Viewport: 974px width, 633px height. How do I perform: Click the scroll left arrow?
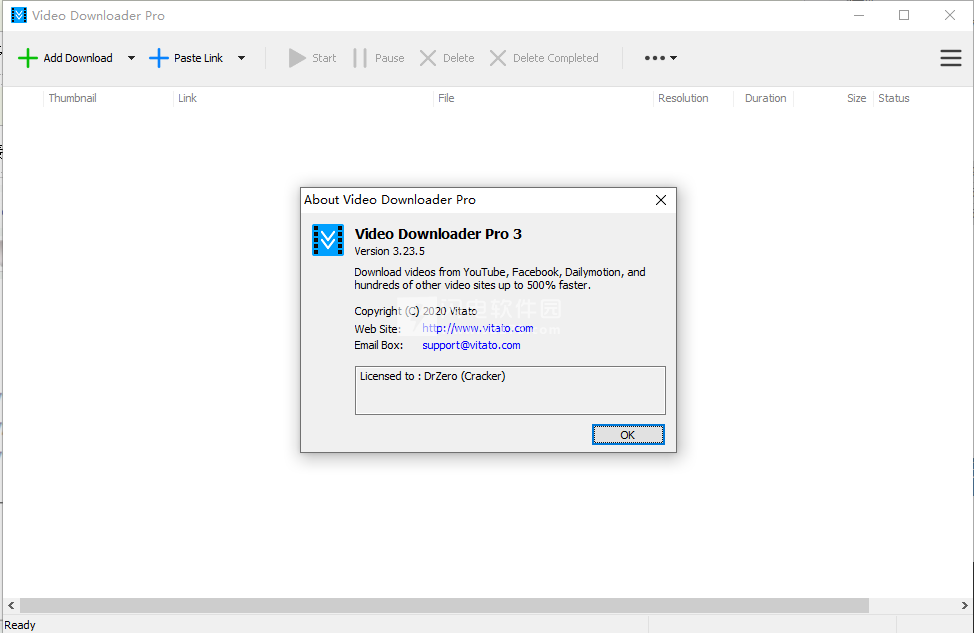coord(11,605)
